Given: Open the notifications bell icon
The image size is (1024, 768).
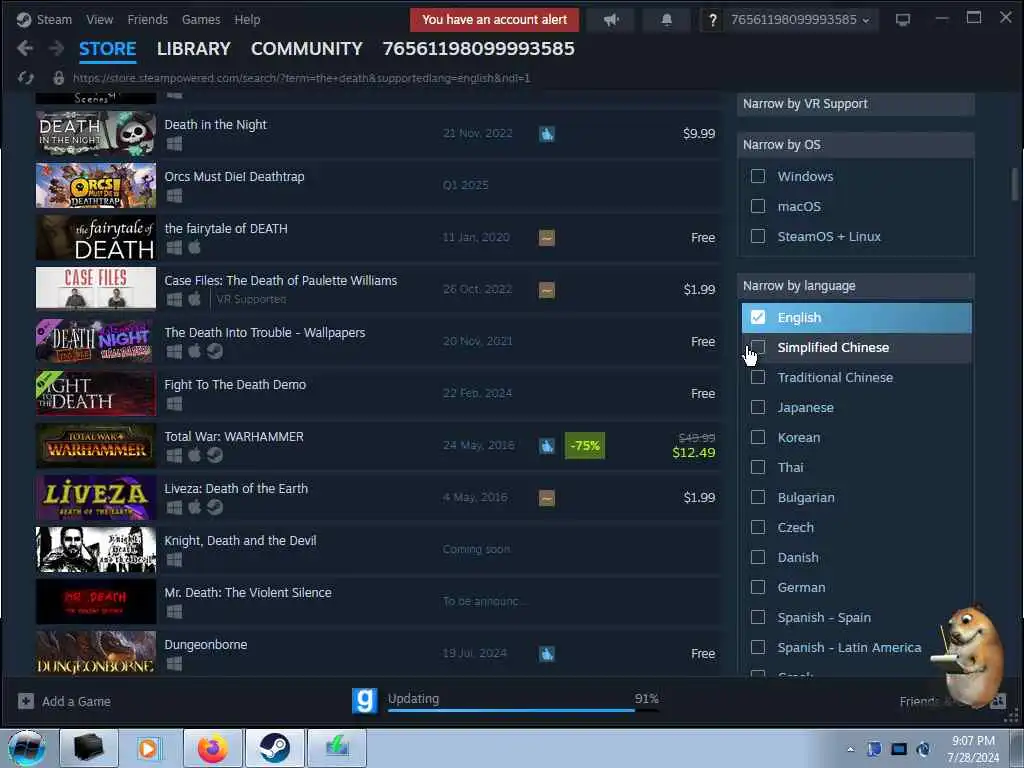Looking at the screenshot, I should click(667, 20).
